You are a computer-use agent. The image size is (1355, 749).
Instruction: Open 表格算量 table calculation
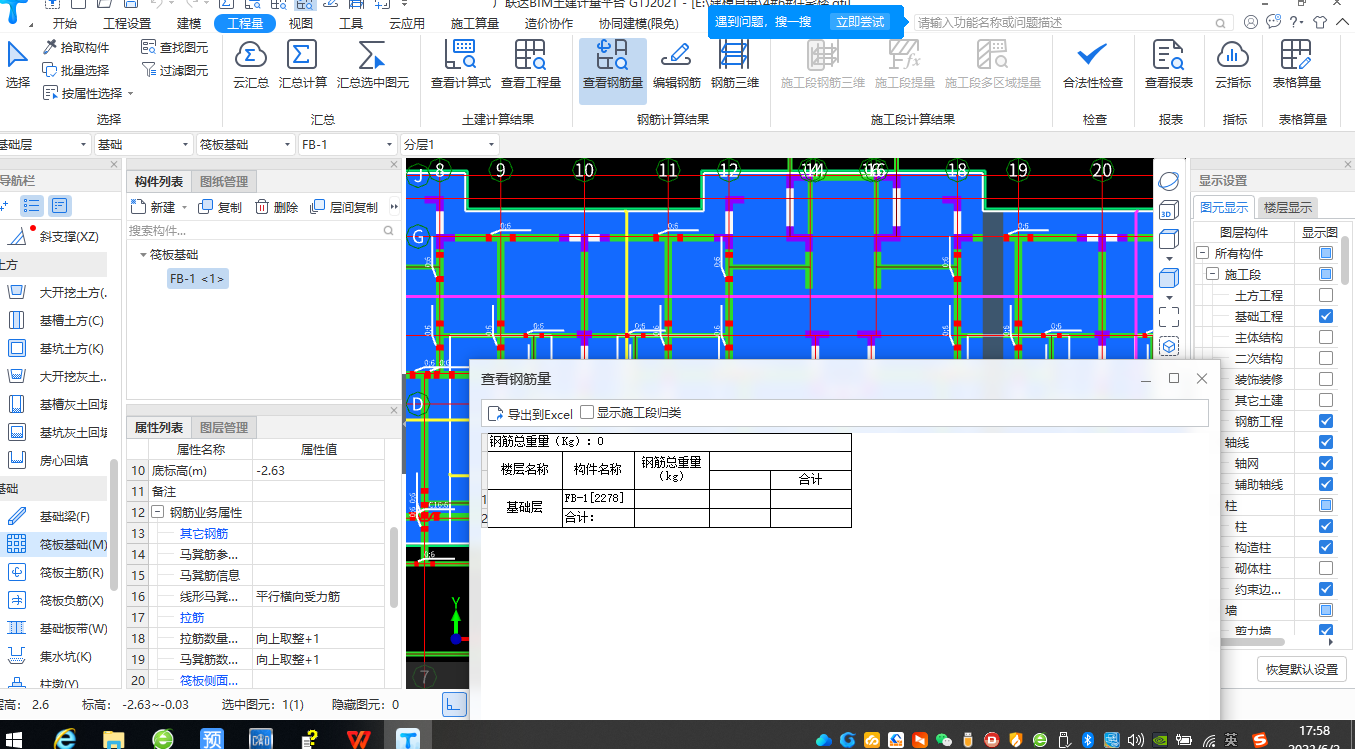coord(1297,65)
